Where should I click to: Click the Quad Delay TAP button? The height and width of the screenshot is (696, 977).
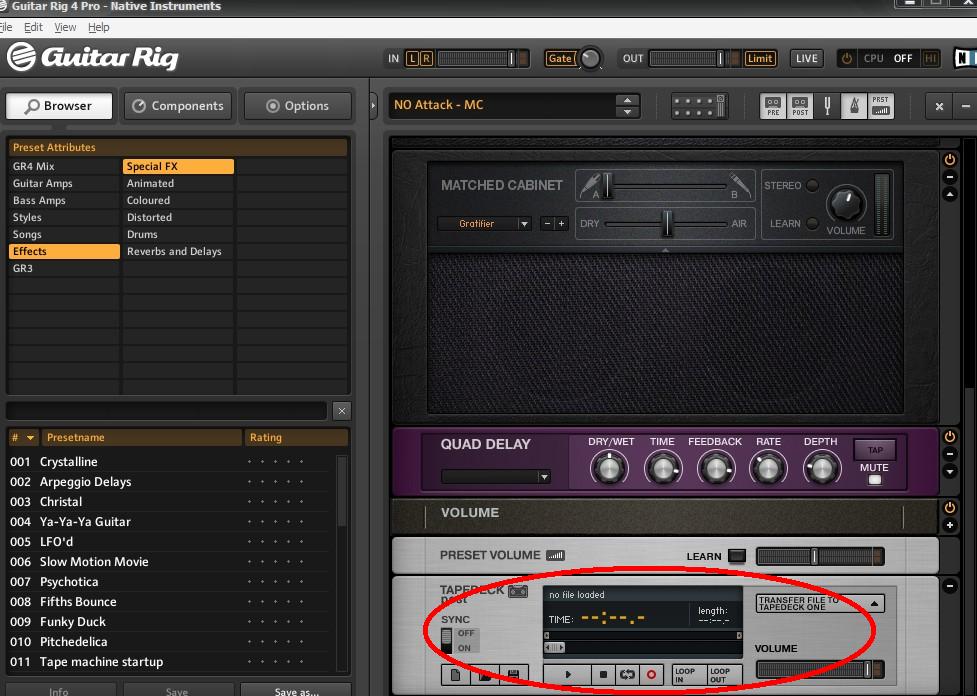click(x=875, y=449)
